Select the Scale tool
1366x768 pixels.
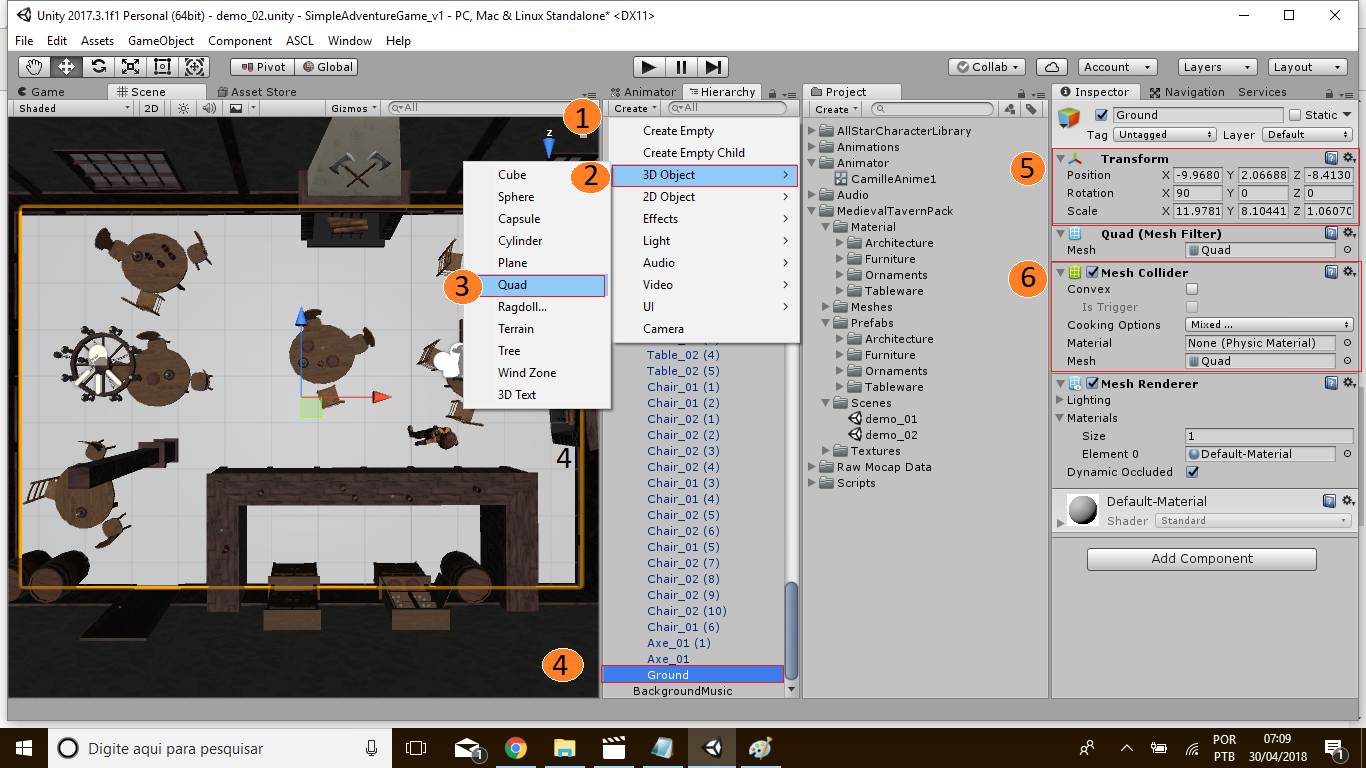click(x=129, y=66)
